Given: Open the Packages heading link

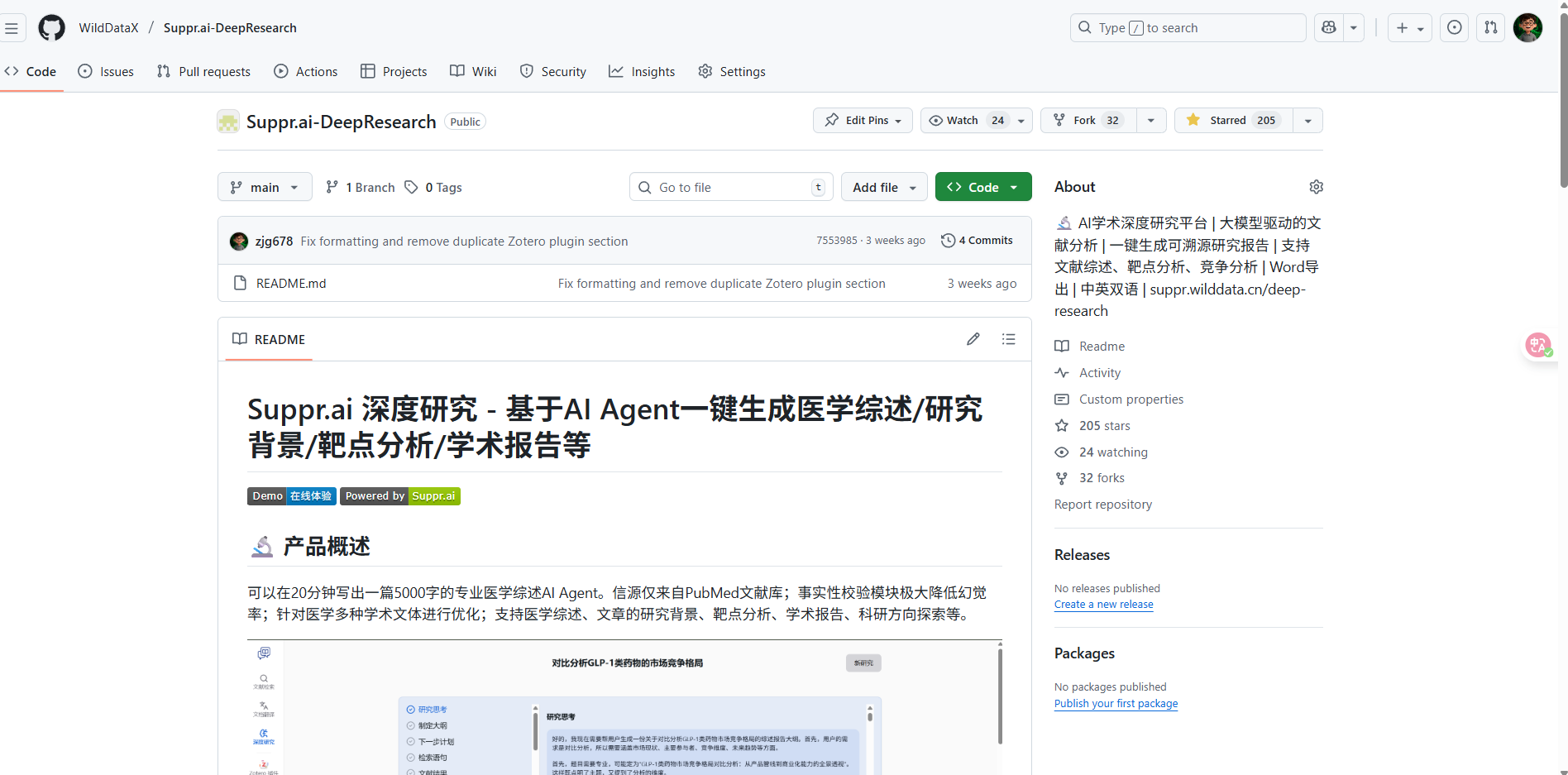Looking at the screenshot, I should point(1084,653).
